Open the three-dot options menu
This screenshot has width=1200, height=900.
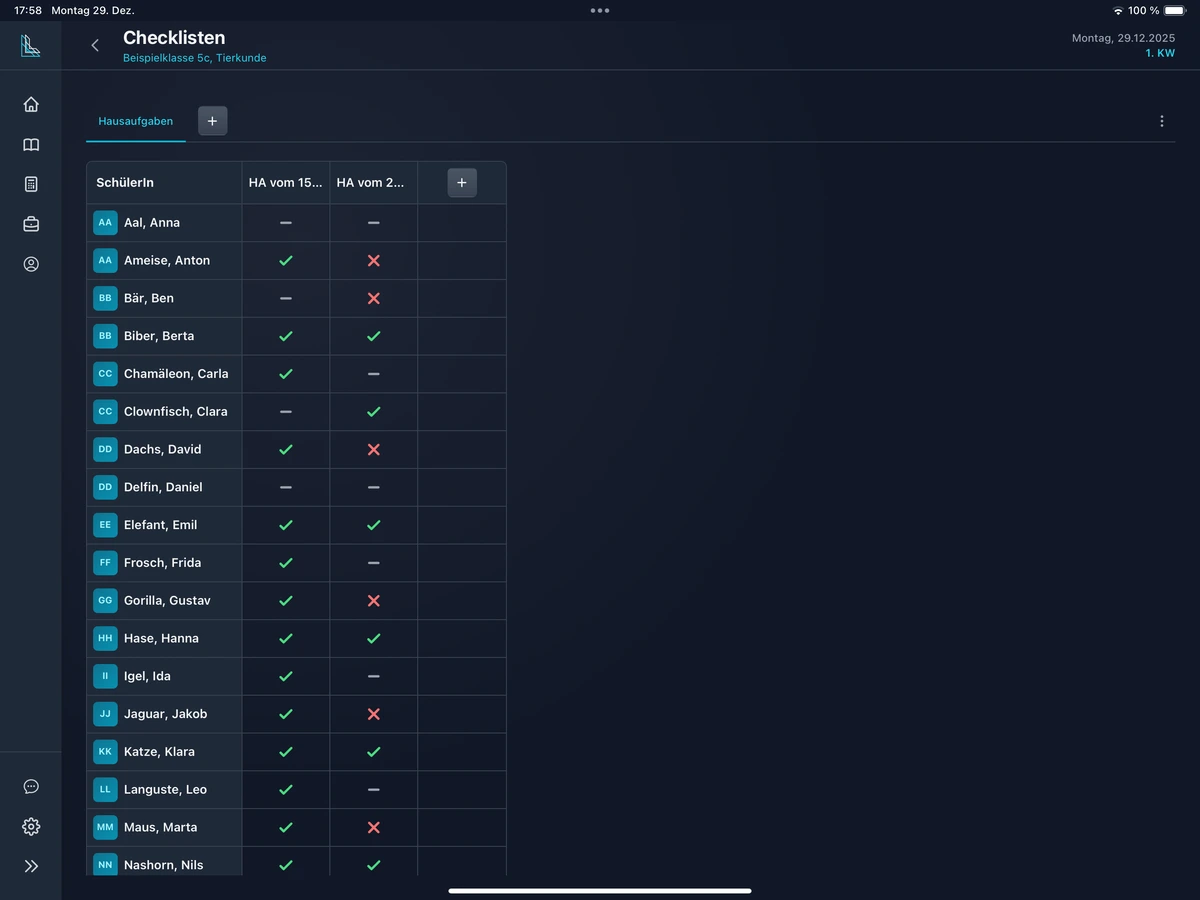pyautogui.click(x=1161, y=121)
